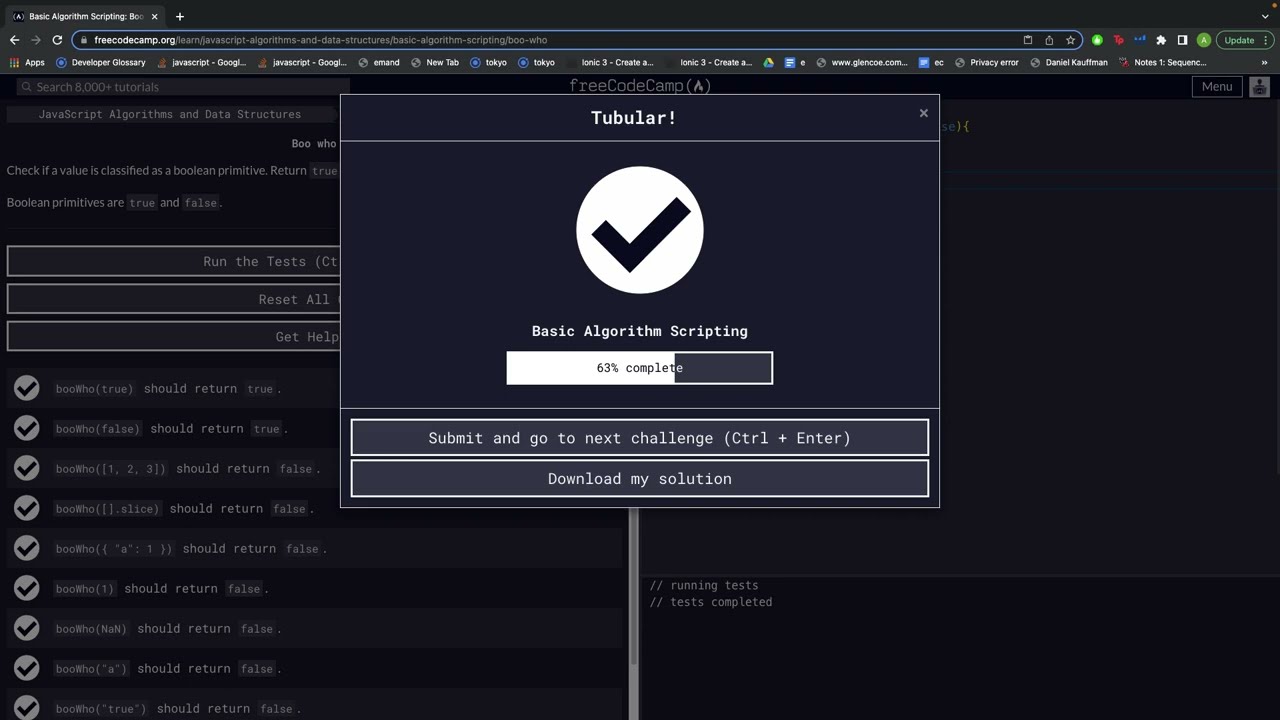Click the green circle extension icon

1097,40
